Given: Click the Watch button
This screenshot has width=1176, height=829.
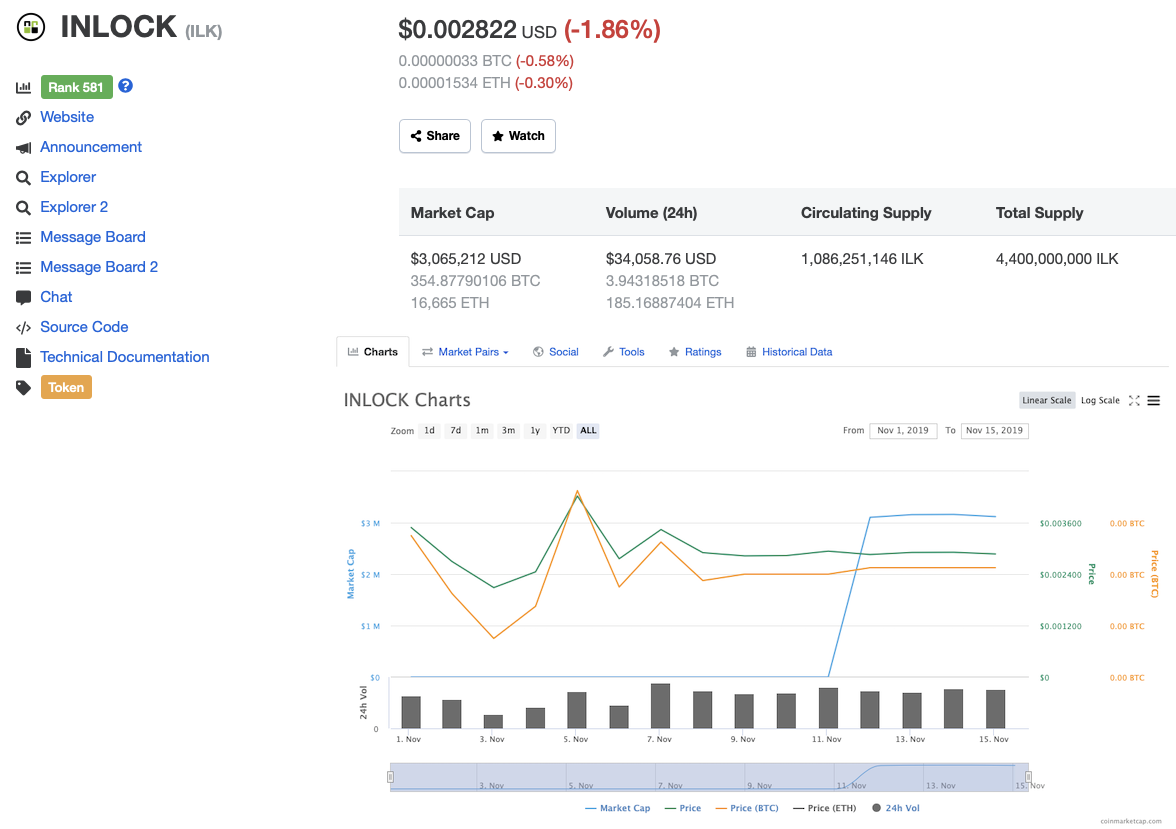Looking at the screenshot, I should tap(518, 136).
